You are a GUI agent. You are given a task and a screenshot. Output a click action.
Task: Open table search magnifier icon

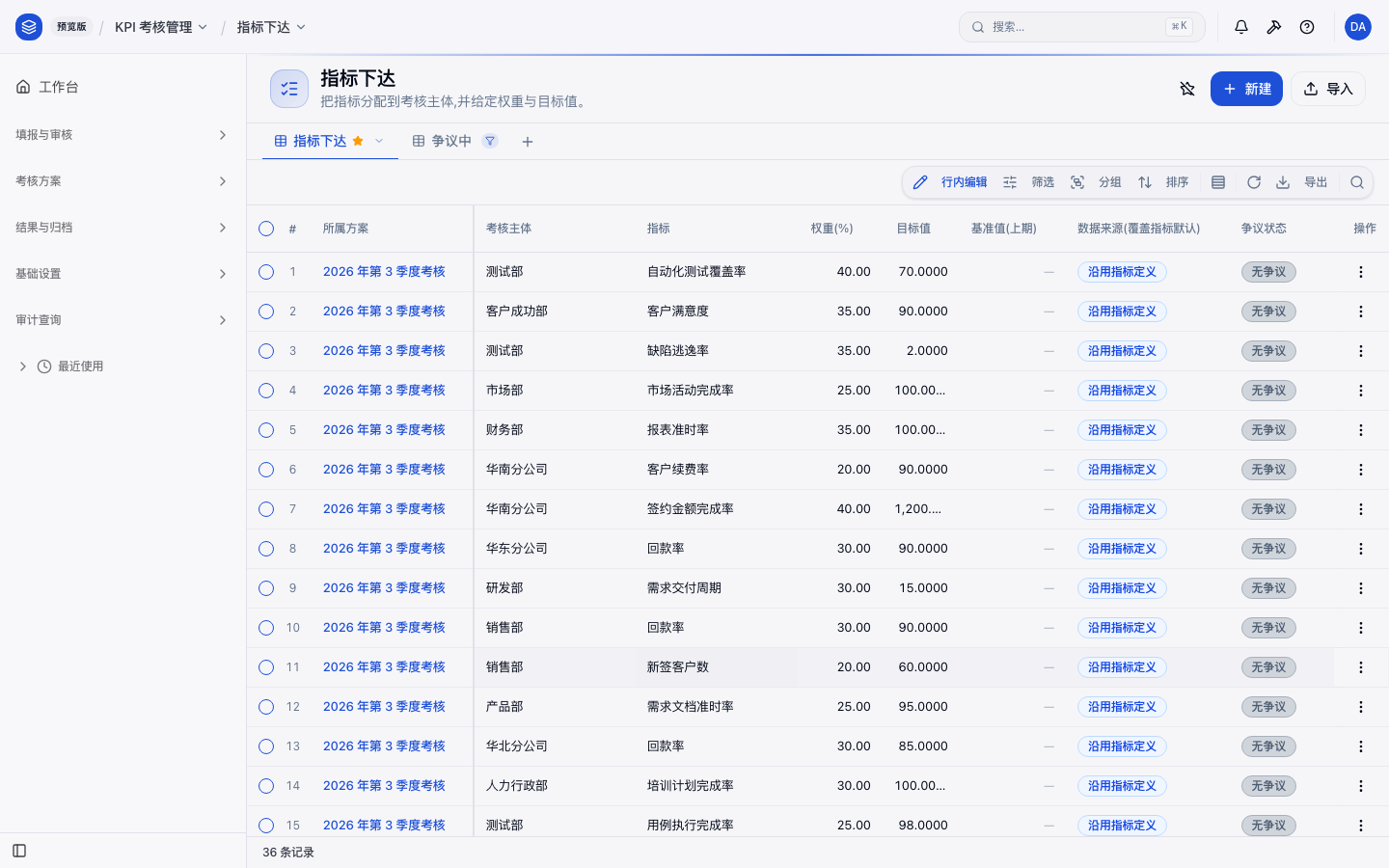(1357, 182)
